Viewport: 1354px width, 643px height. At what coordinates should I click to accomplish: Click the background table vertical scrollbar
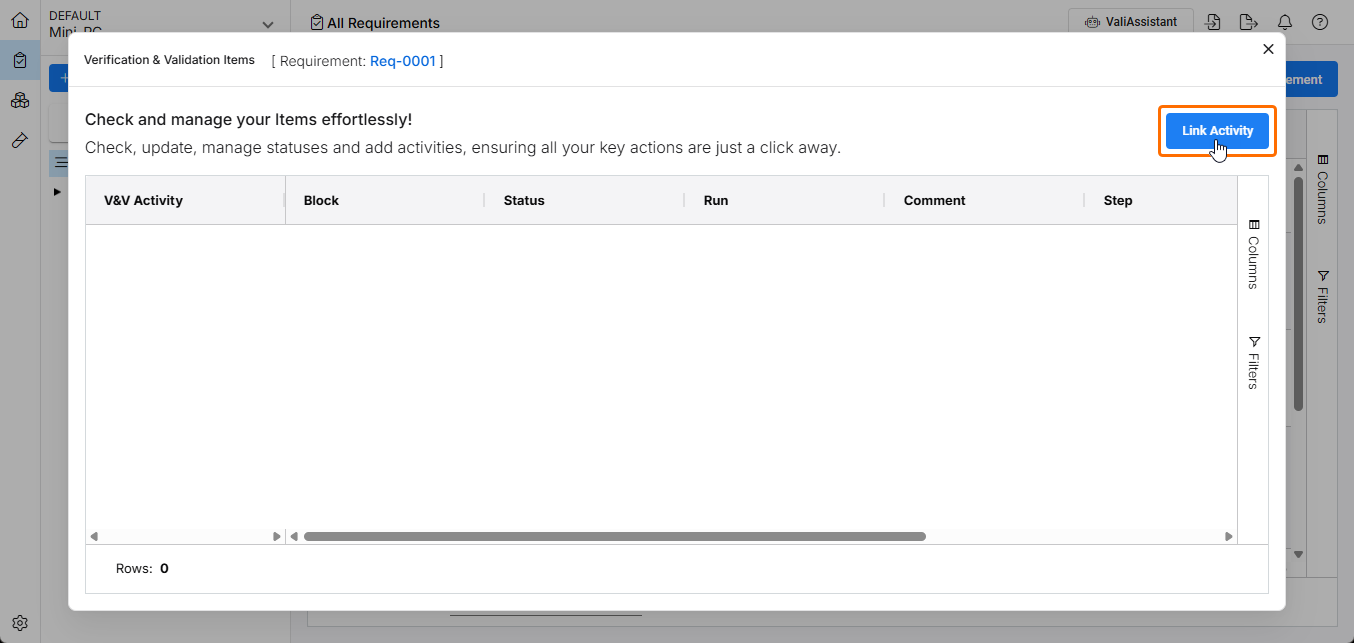click(x=1298, y=295)
